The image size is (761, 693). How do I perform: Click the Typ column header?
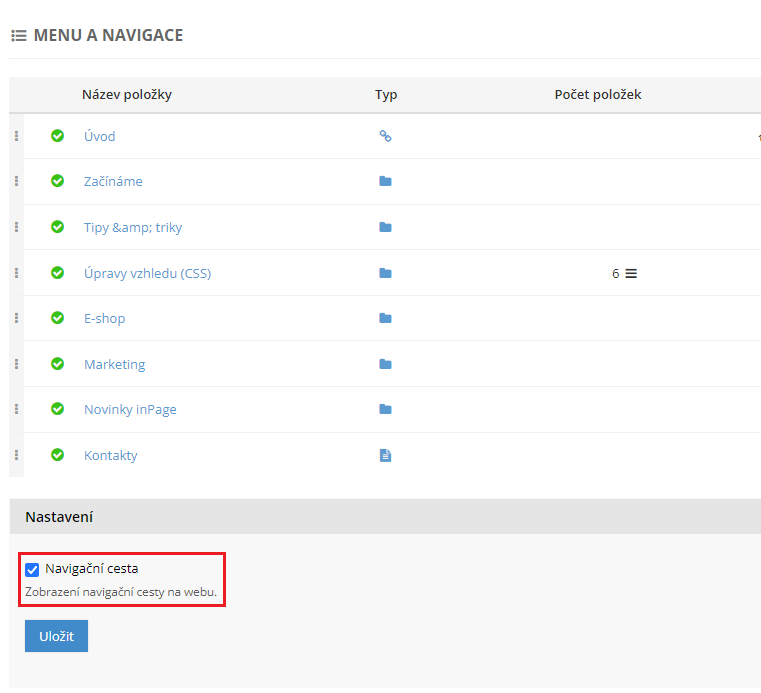(386, 95)
